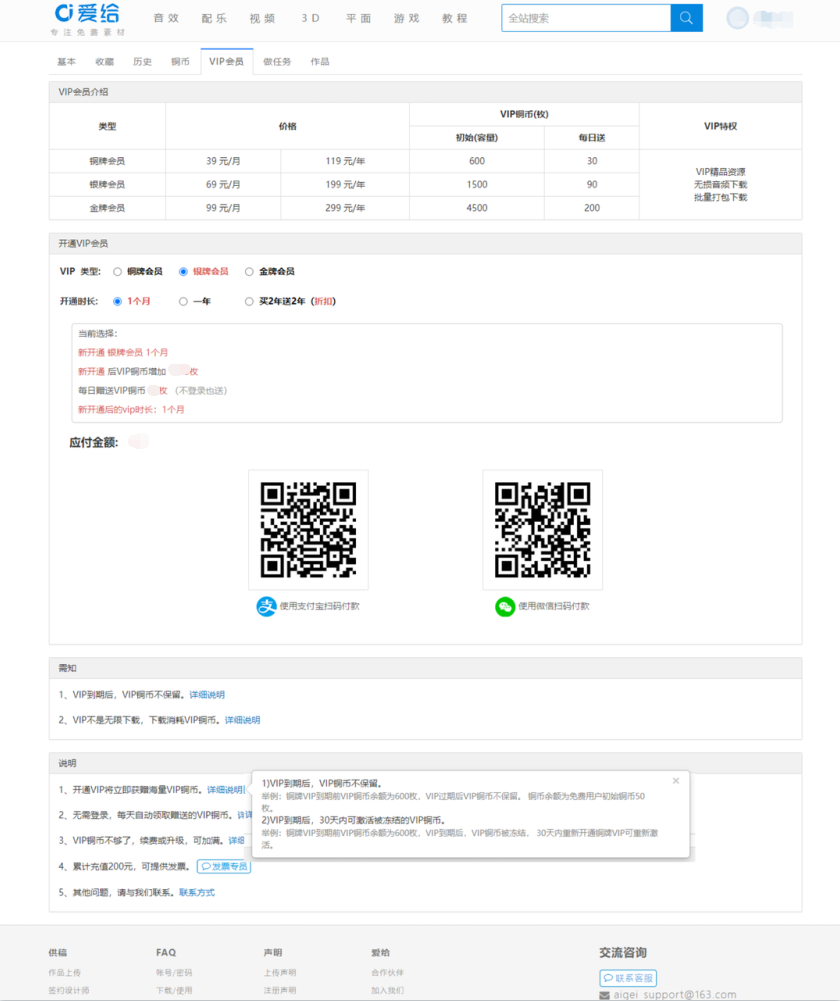Open the 做任务 tab
The image size is (840, 1001).
point(277,62)
